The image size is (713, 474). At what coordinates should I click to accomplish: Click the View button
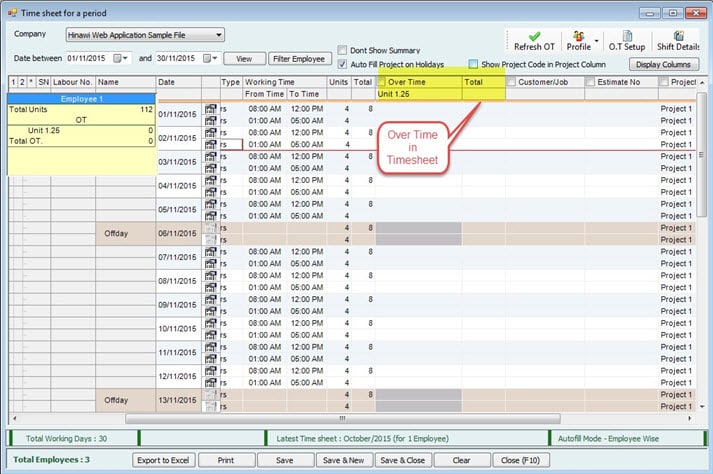click(x=244, y=59)
